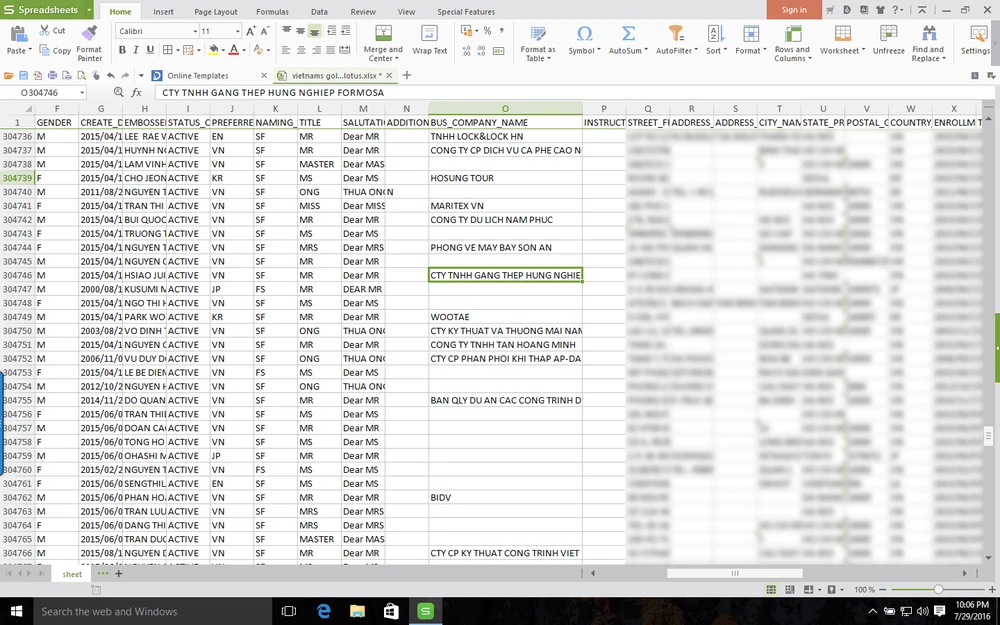Viewport: 1000px width, 625px height.
Task: Toggle italic formatting
Action: 136,50
